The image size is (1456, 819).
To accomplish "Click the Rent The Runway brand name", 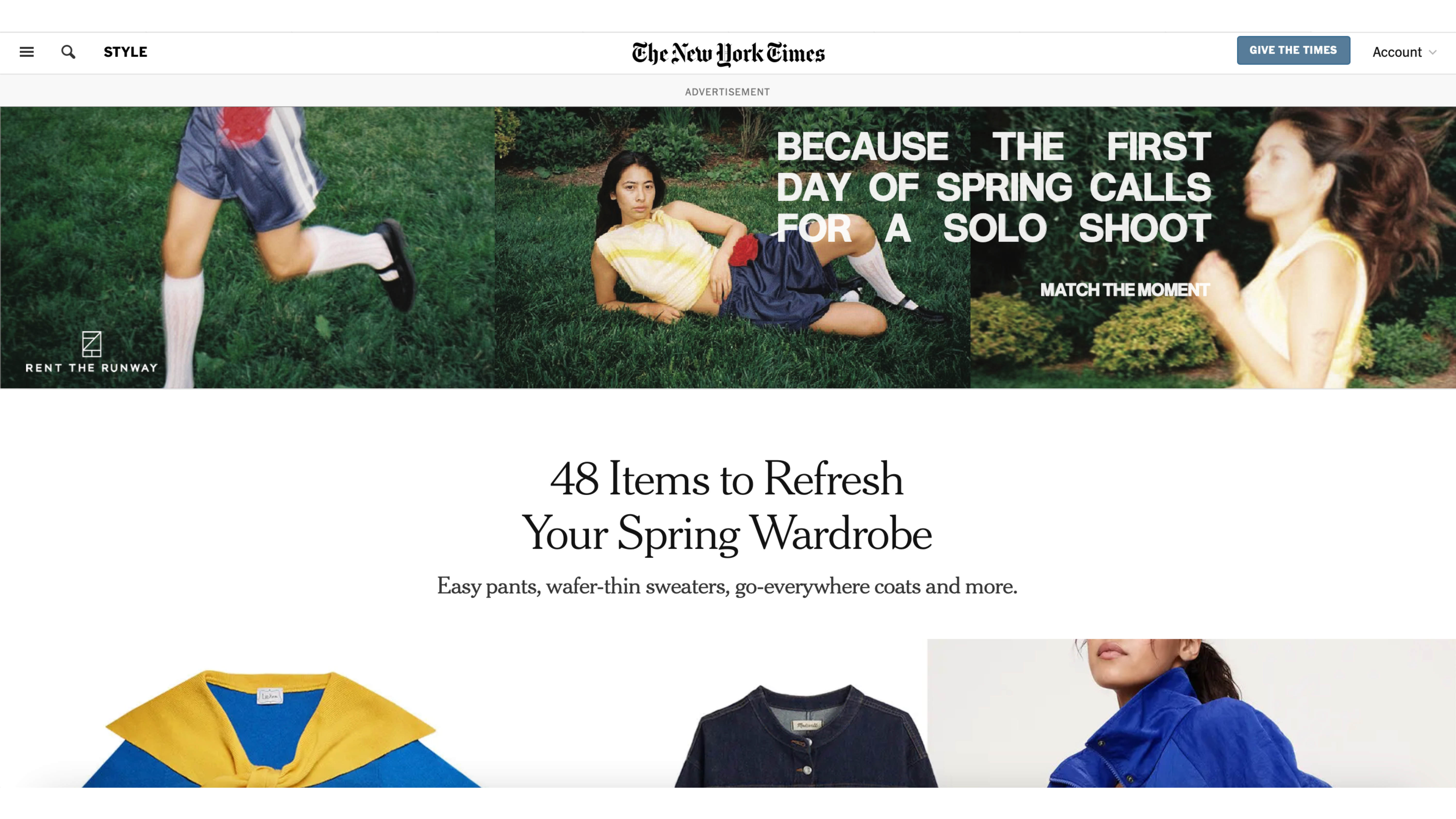I will (91, 368).
